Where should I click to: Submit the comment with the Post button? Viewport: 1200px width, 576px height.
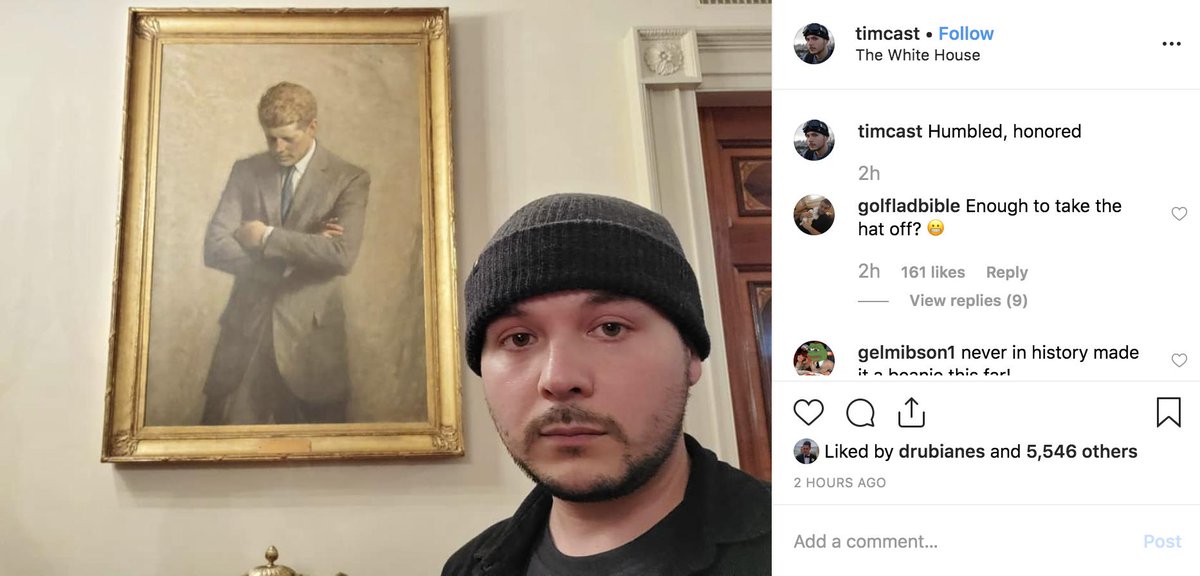tap(1162, 541)
